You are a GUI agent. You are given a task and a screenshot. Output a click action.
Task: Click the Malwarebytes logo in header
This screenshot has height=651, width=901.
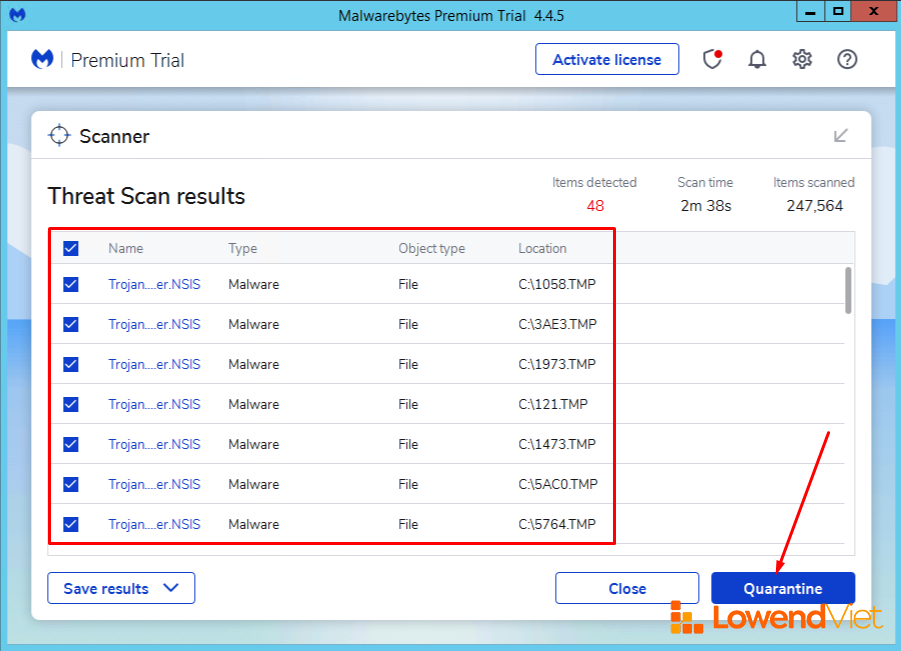pos(42,60)
